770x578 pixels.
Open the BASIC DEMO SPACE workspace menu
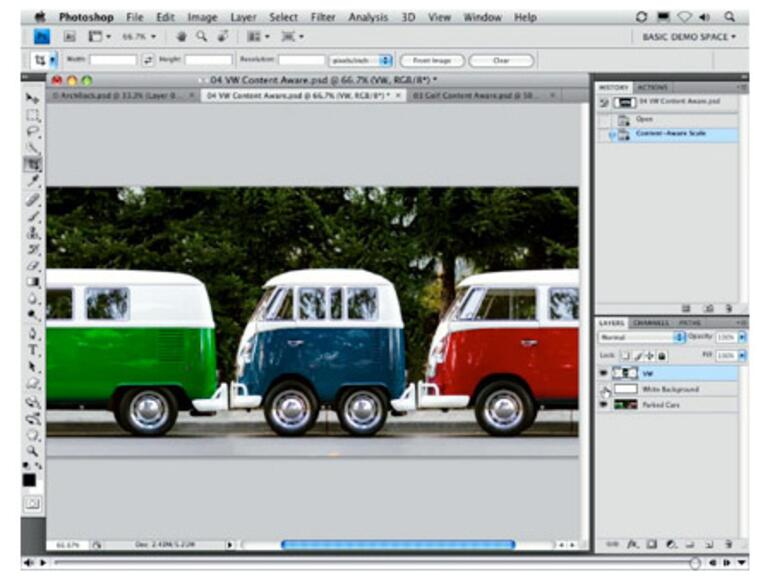tap(688, 37)
